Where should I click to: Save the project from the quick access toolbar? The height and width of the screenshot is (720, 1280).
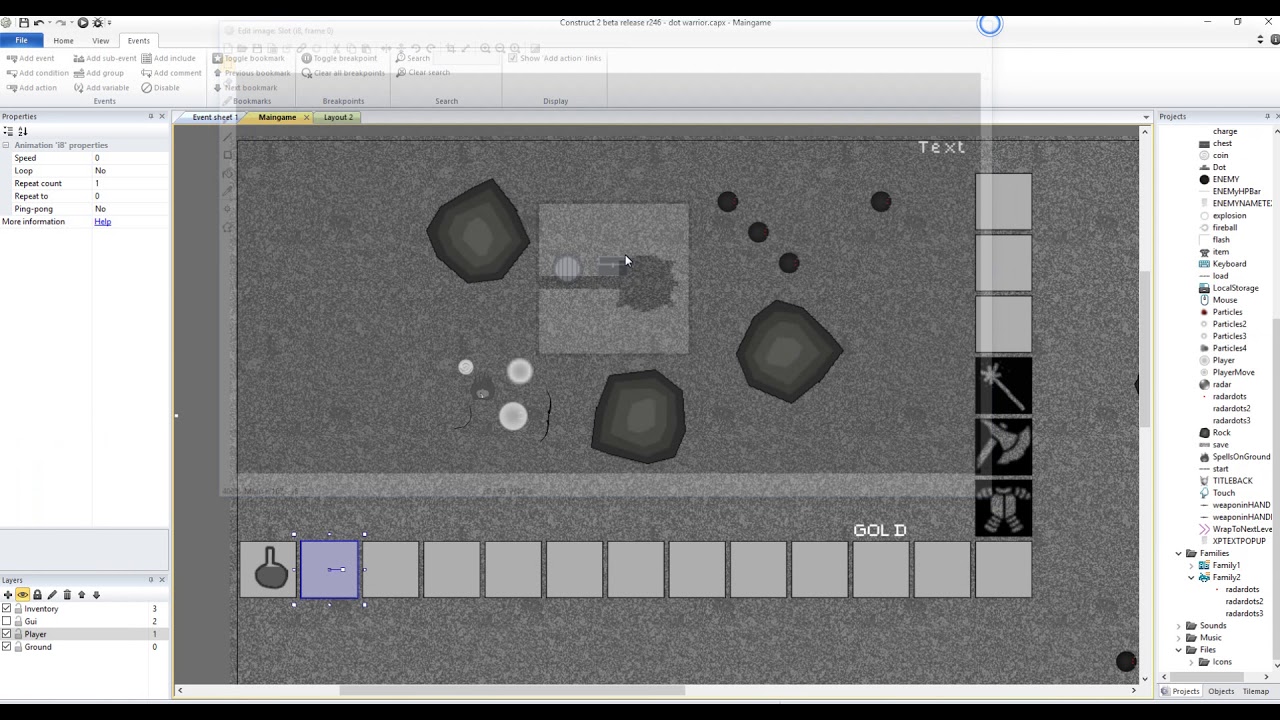point(23,22)
